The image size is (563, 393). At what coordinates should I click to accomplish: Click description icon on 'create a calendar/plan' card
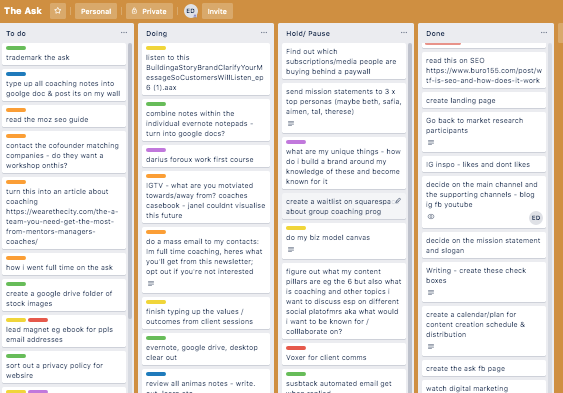tap(431, 346)
